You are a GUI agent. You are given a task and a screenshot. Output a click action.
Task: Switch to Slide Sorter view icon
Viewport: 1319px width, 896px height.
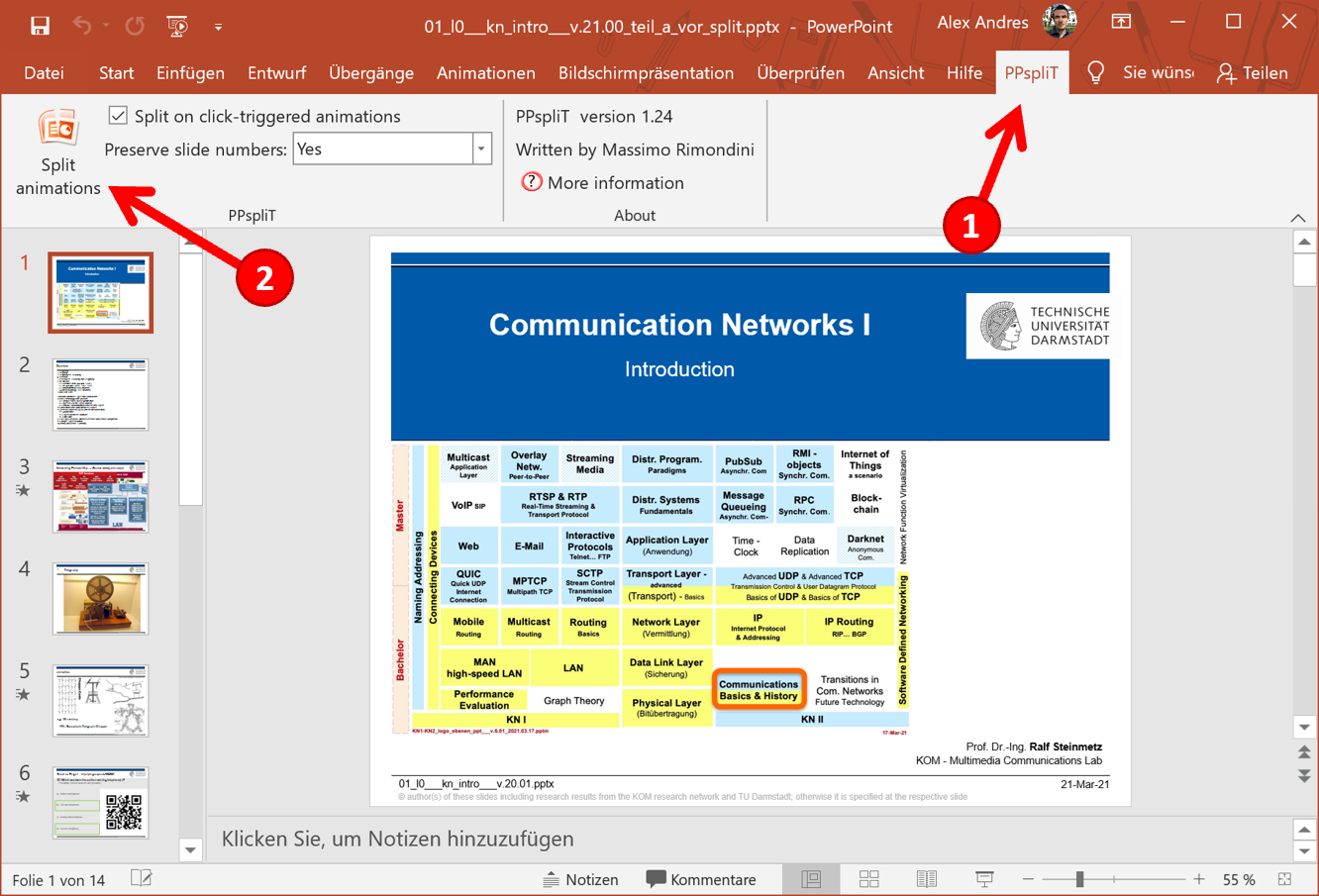(868, 879)
